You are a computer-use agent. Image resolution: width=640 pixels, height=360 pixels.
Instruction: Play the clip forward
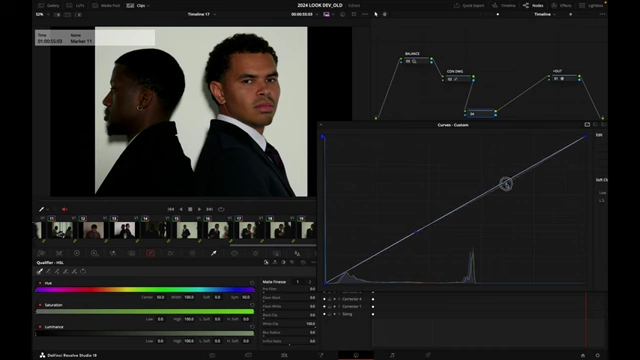pos(199,209)
